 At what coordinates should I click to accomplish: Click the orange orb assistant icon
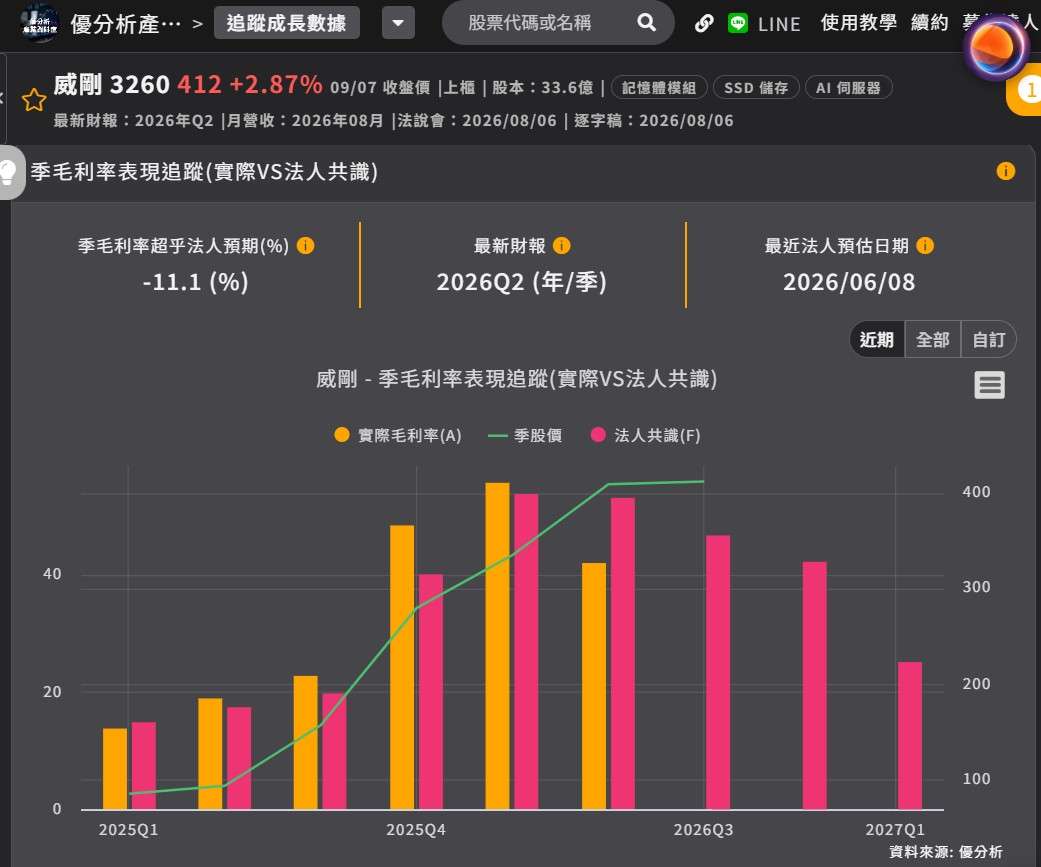pyautogui.click(x=996, y=48)
